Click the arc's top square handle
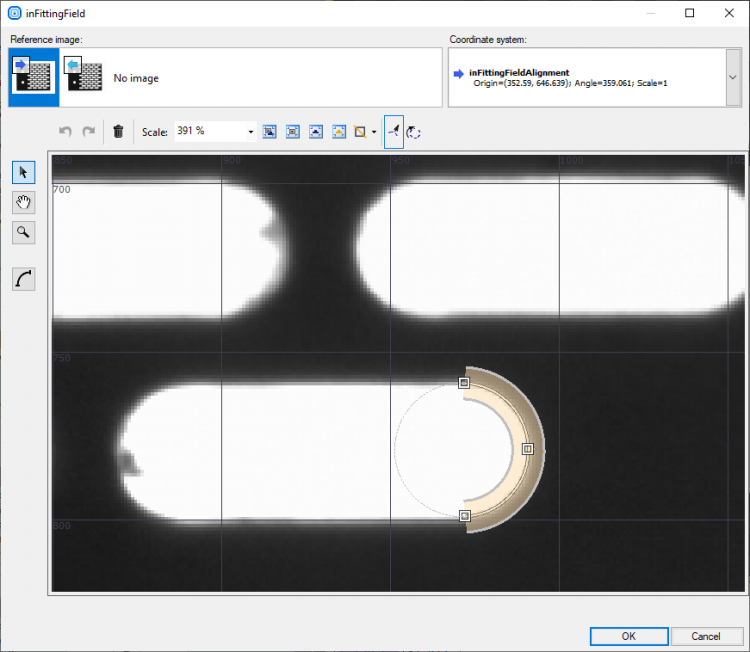This screenshot has width=750, height=652. click(464, 383)
